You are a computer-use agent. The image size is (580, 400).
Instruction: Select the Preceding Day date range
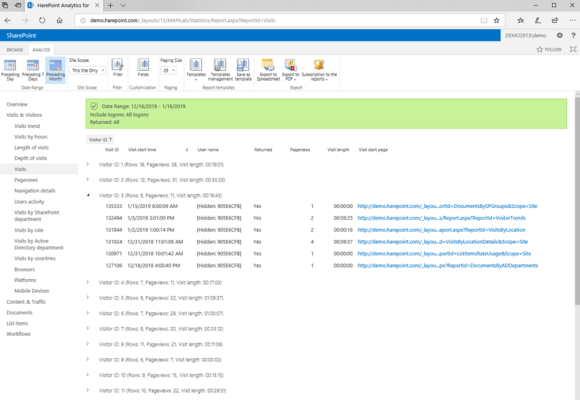tap(10, 70)
